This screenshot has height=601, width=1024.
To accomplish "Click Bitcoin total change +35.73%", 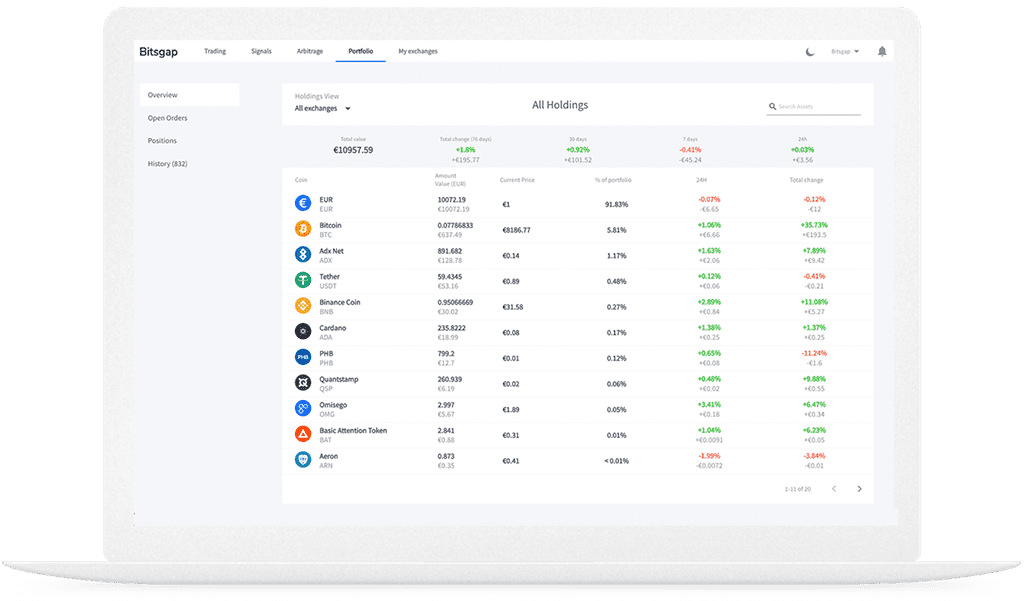I will point(814,225).
